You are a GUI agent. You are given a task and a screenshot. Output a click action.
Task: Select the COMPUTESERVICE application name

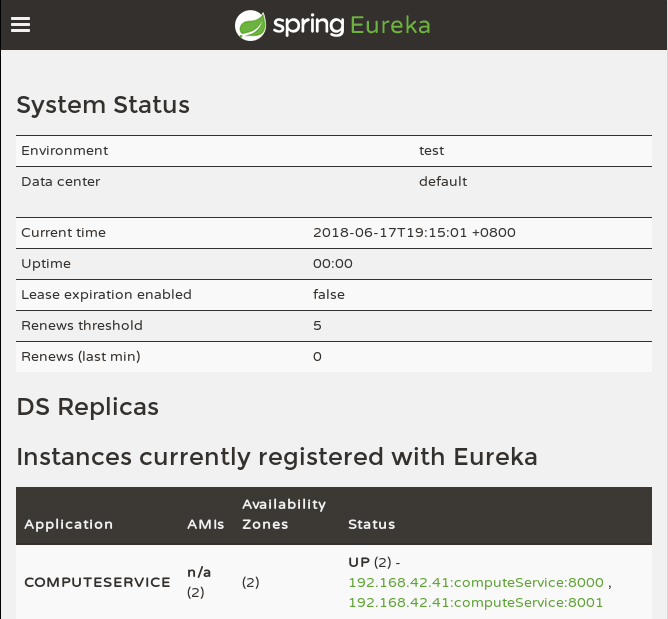(x=97, y=582)
